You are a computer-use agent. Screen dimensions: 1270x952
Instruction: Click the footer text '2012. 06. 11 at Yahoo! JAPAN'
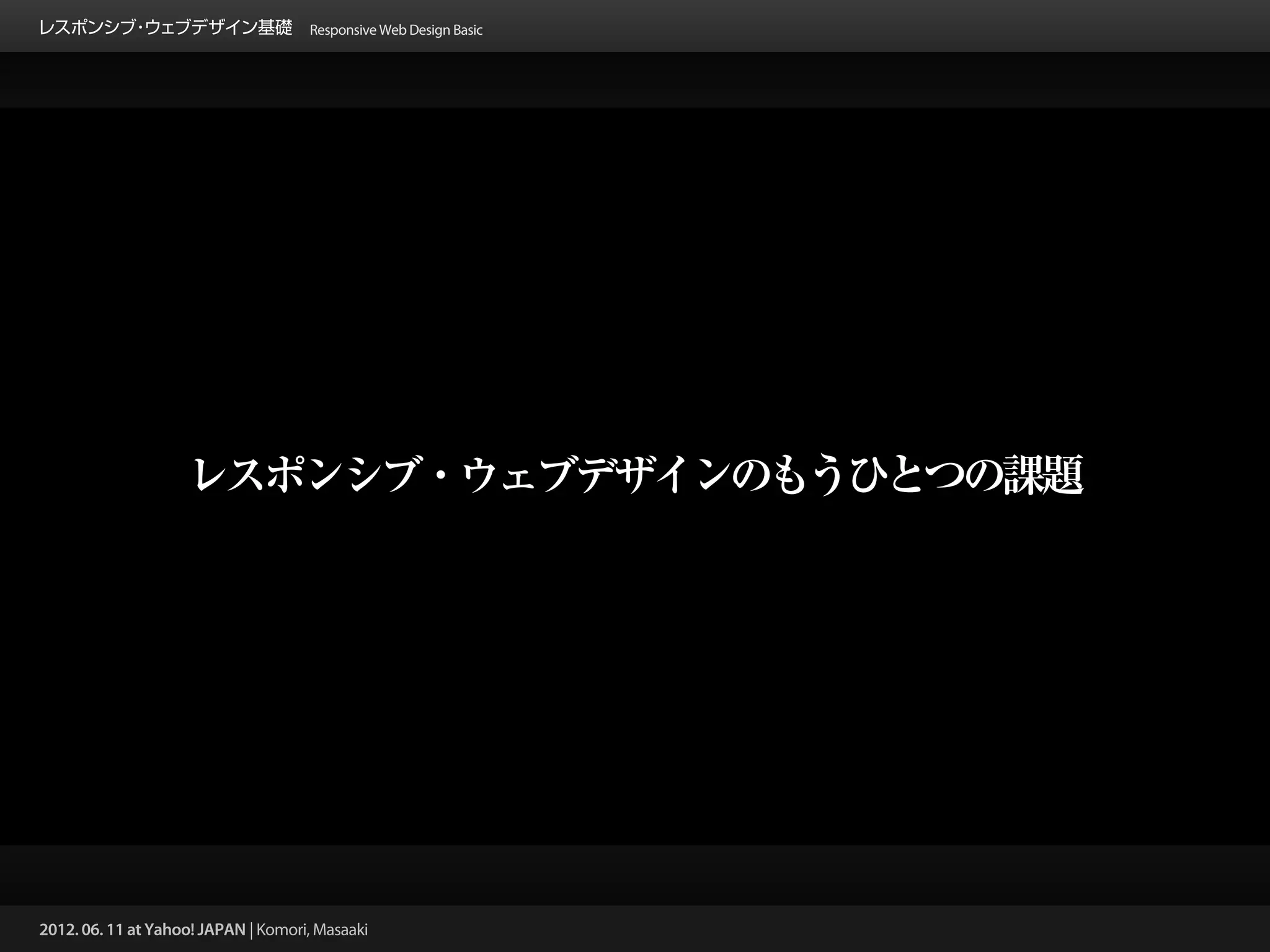(x=143, y=930)
